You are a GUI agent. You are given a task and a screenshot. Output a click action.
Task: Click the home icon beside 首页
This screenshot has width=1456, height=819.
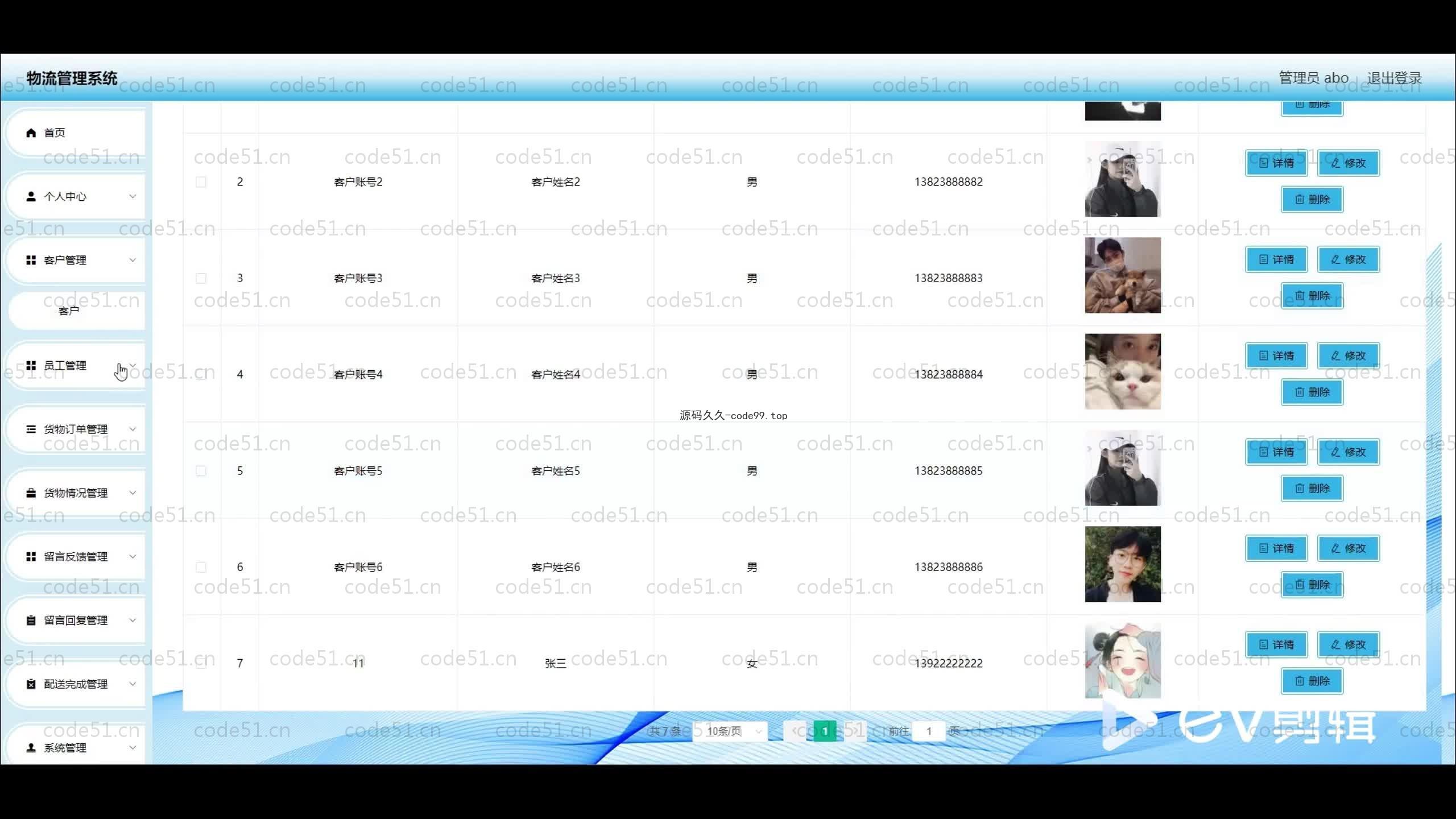31,133
